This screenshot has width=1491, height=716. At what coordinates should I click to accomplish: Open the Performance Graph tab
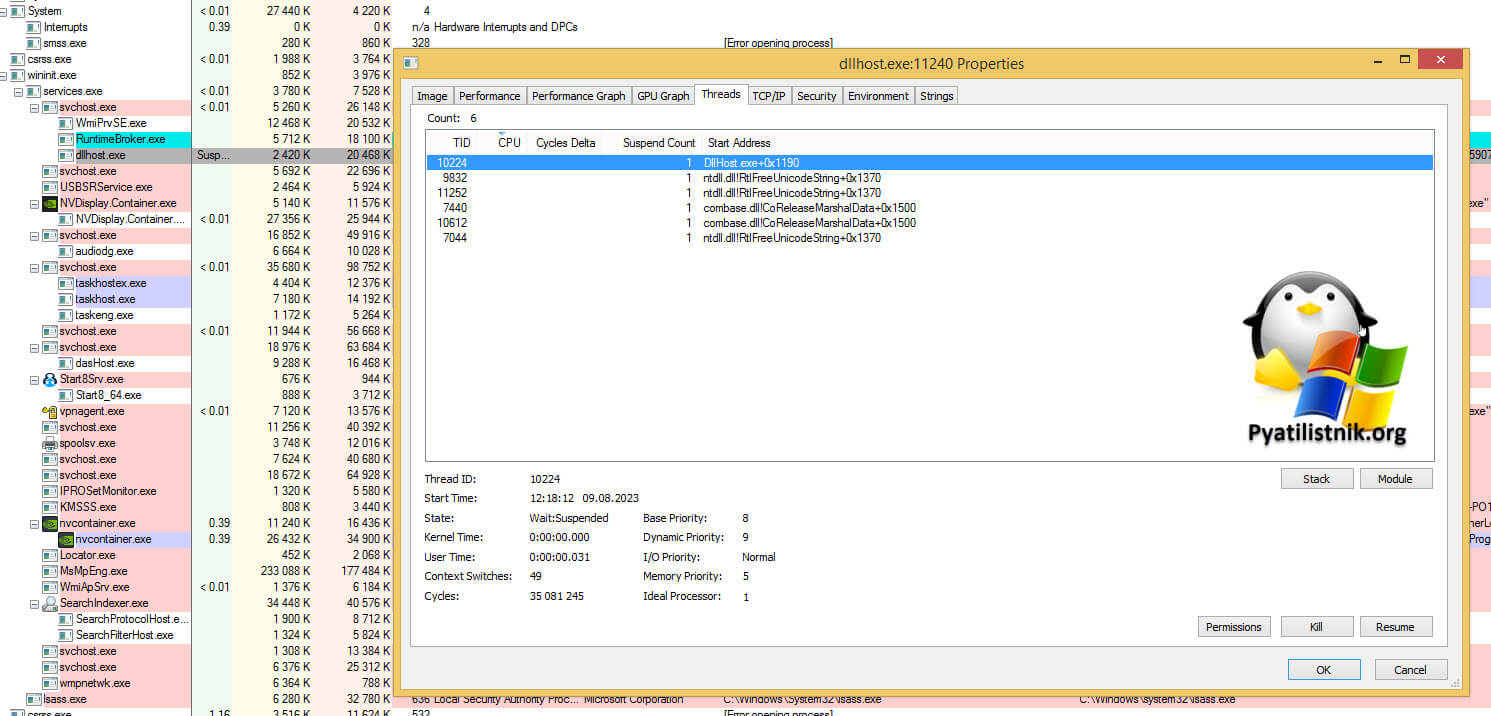(x=578, y=96)
